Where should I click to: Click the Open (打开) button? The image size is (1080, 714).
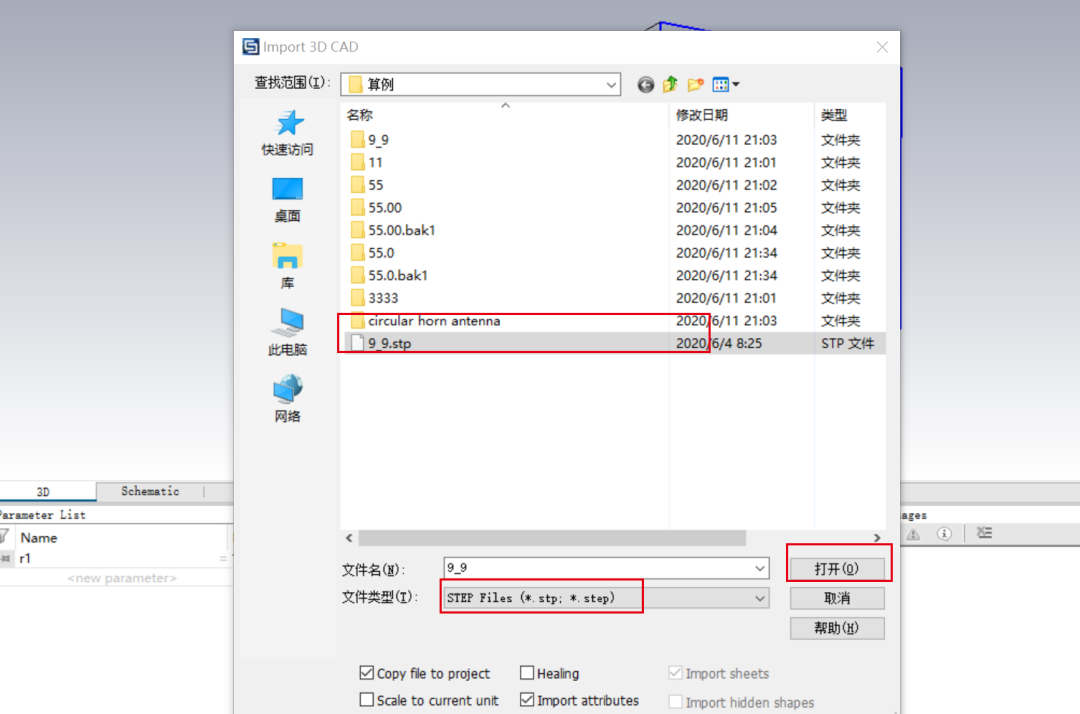(837, 569)
